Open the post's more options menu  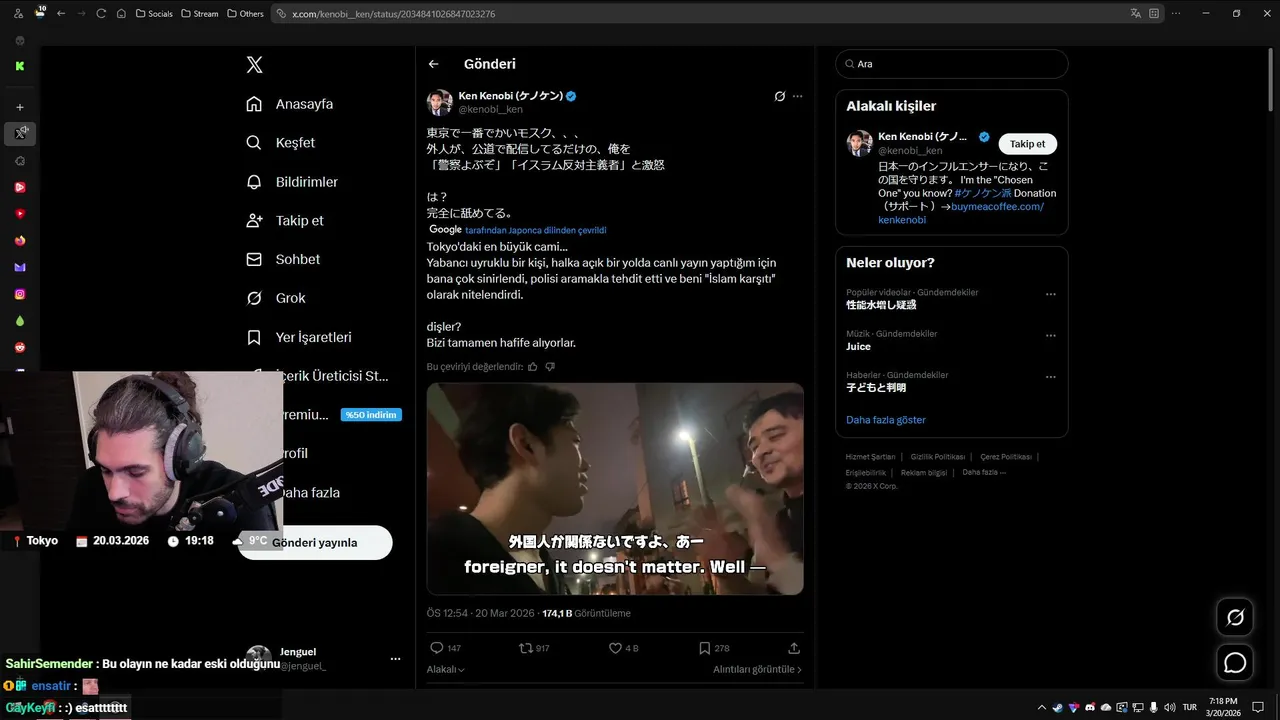click(797, 96)
